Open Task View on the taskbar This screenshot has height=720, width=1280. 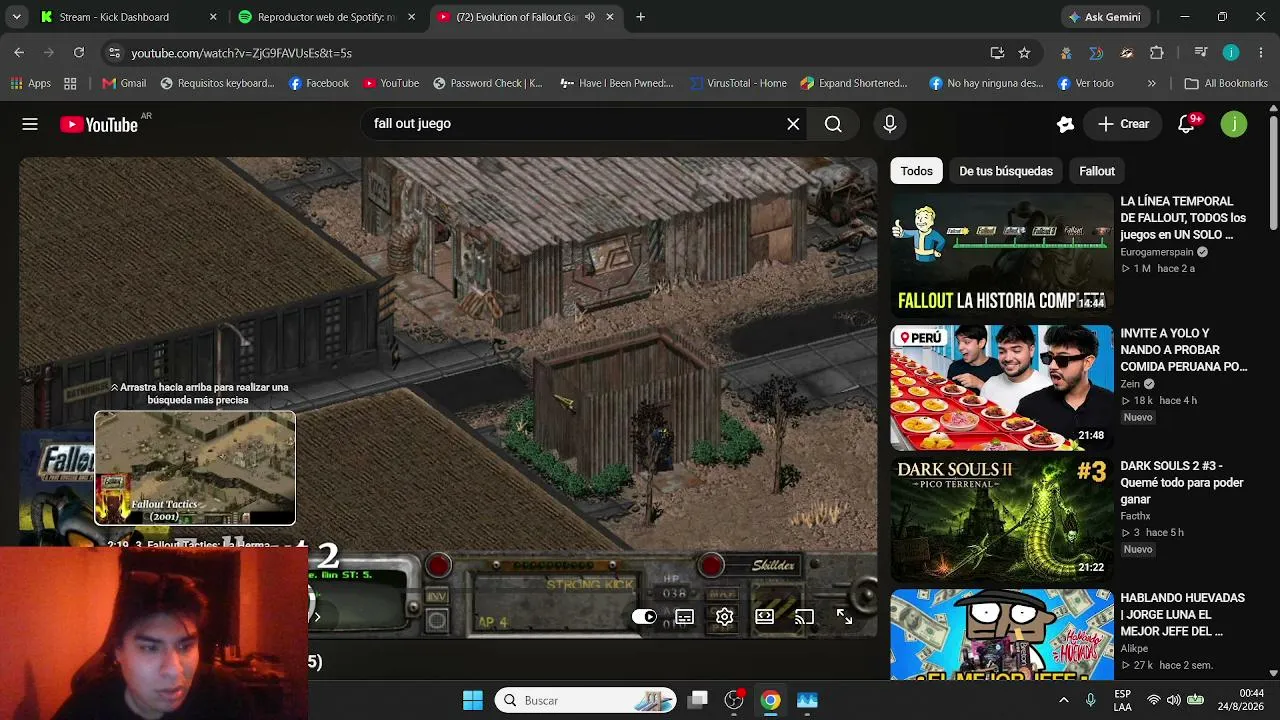698,700
